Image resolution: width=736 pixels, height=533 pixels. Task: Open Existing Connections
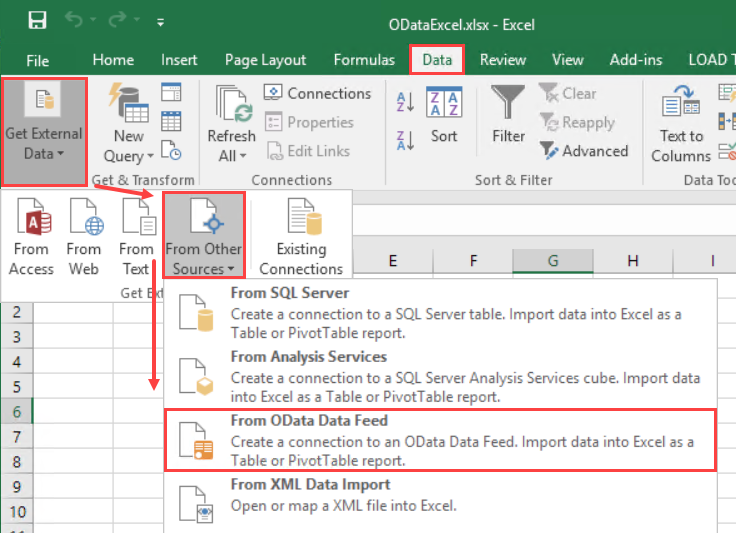coord(301,236)
